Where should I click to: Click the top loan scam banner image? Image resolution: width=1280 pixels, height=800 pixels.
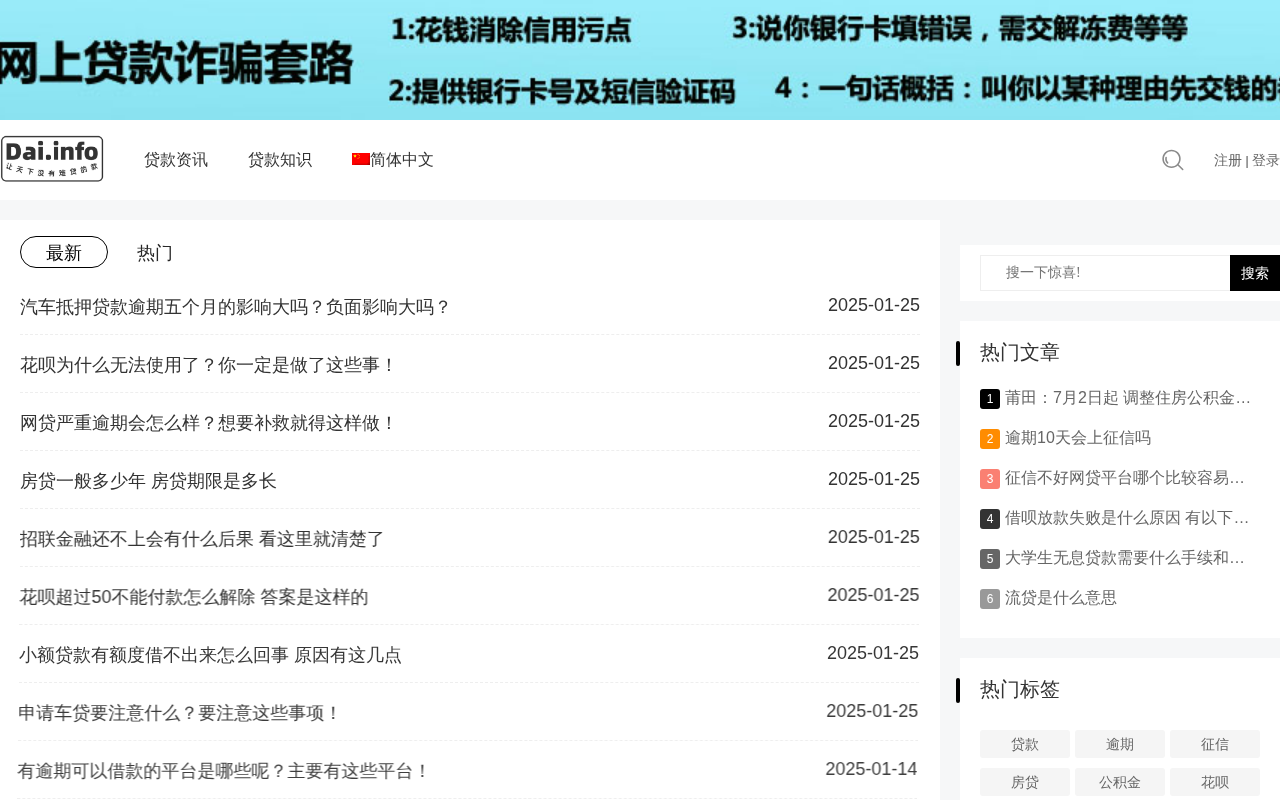[640, 60]
